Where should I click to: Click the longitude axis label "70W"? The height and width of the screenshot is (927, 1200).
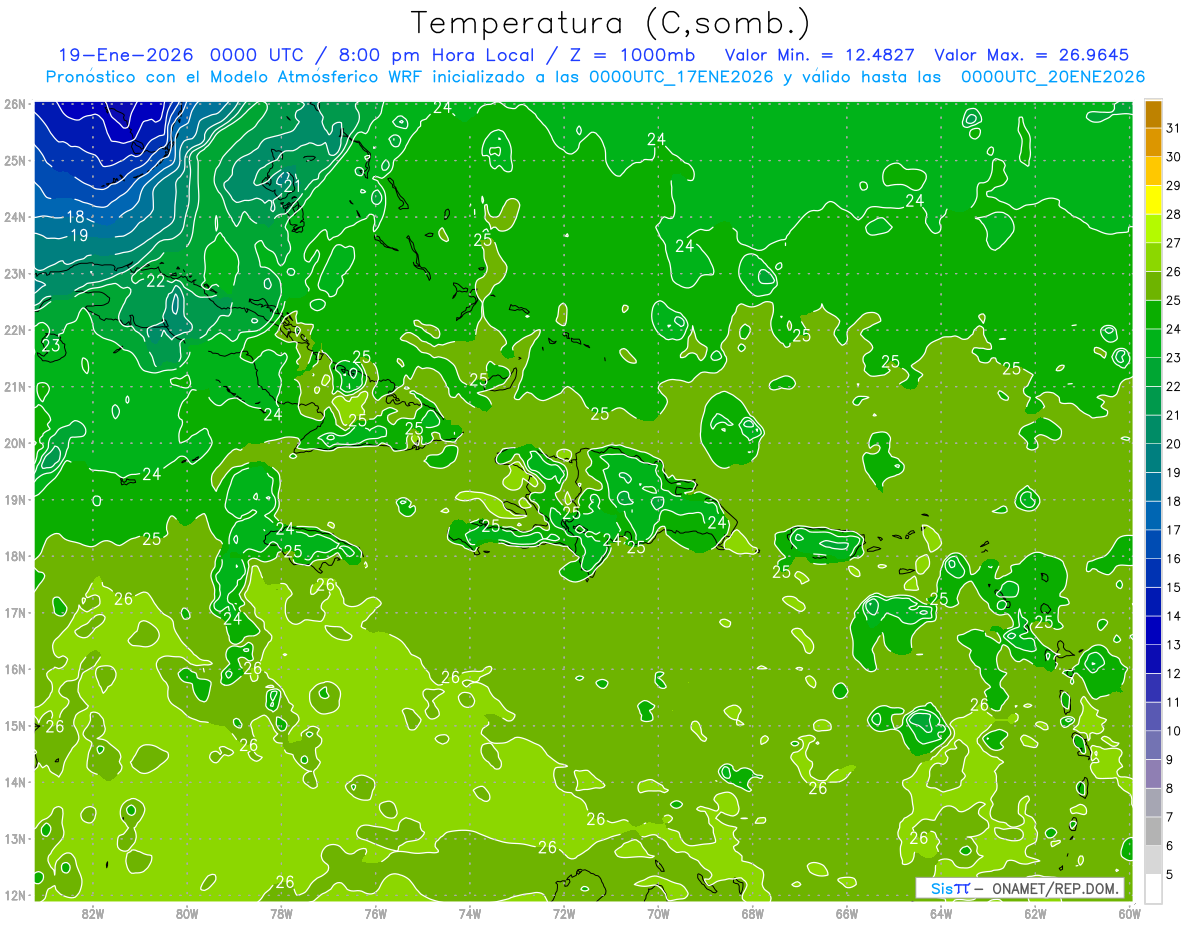(658, 913)
